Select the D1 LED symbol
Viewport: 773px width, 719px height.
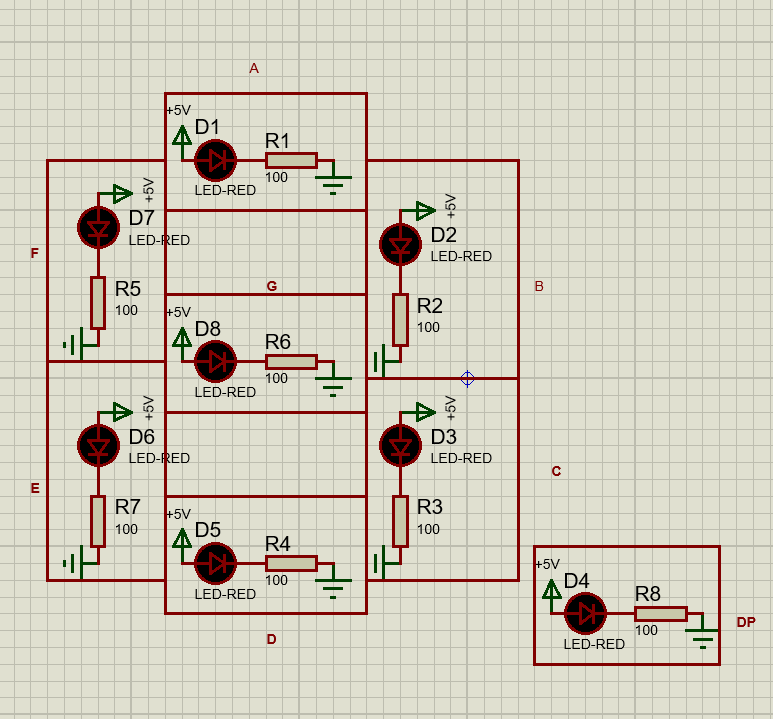(x=215, y=160)
